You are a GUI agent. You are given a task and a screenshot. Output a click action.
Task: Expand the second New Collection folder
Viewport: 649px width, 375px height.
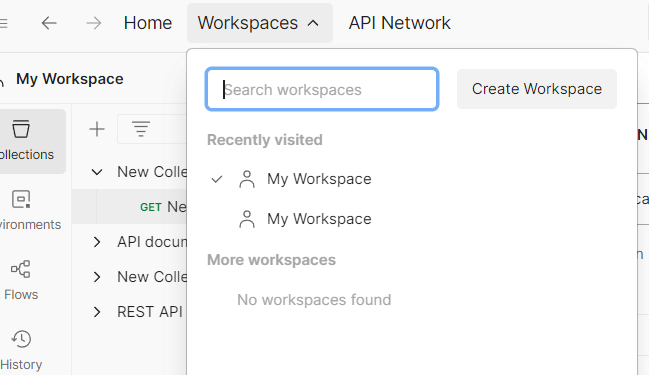[97, 277]
